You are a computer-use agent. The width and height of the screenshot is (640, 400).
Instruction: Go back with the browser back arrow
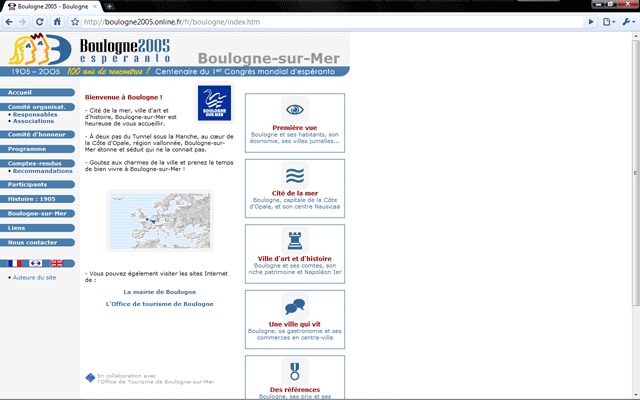tap(9, 22)
